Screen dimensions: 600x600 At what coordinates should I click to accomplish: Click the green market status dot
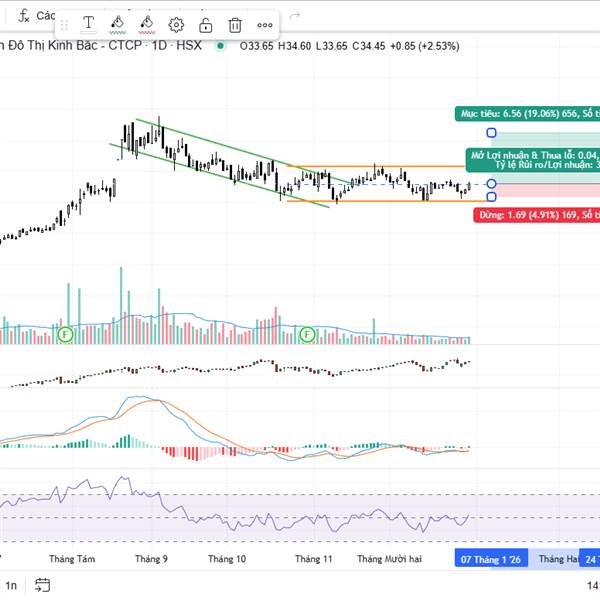(221, 45)
